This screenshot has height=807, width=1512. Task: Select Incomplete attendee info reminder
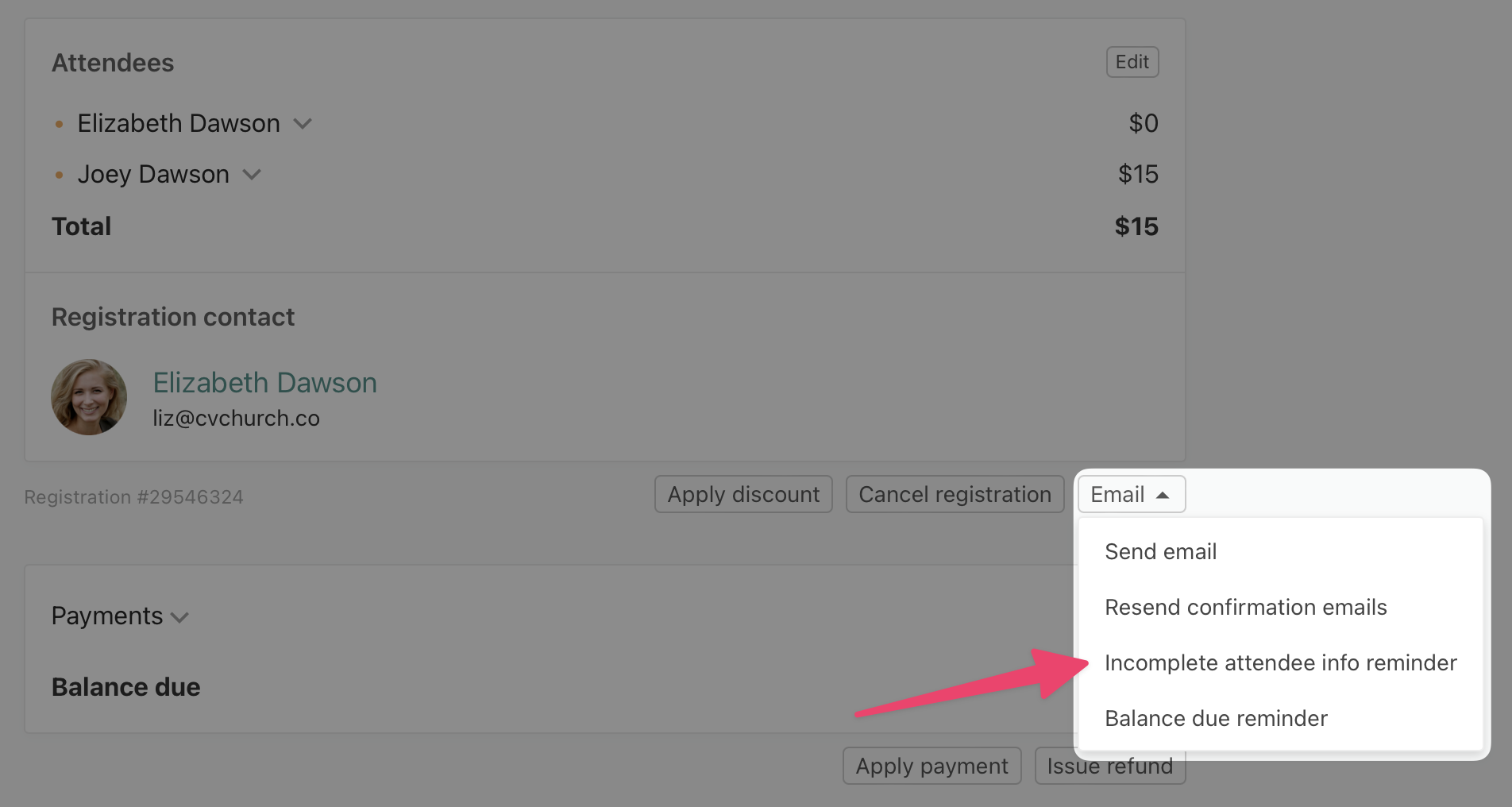pos(1280,662)
